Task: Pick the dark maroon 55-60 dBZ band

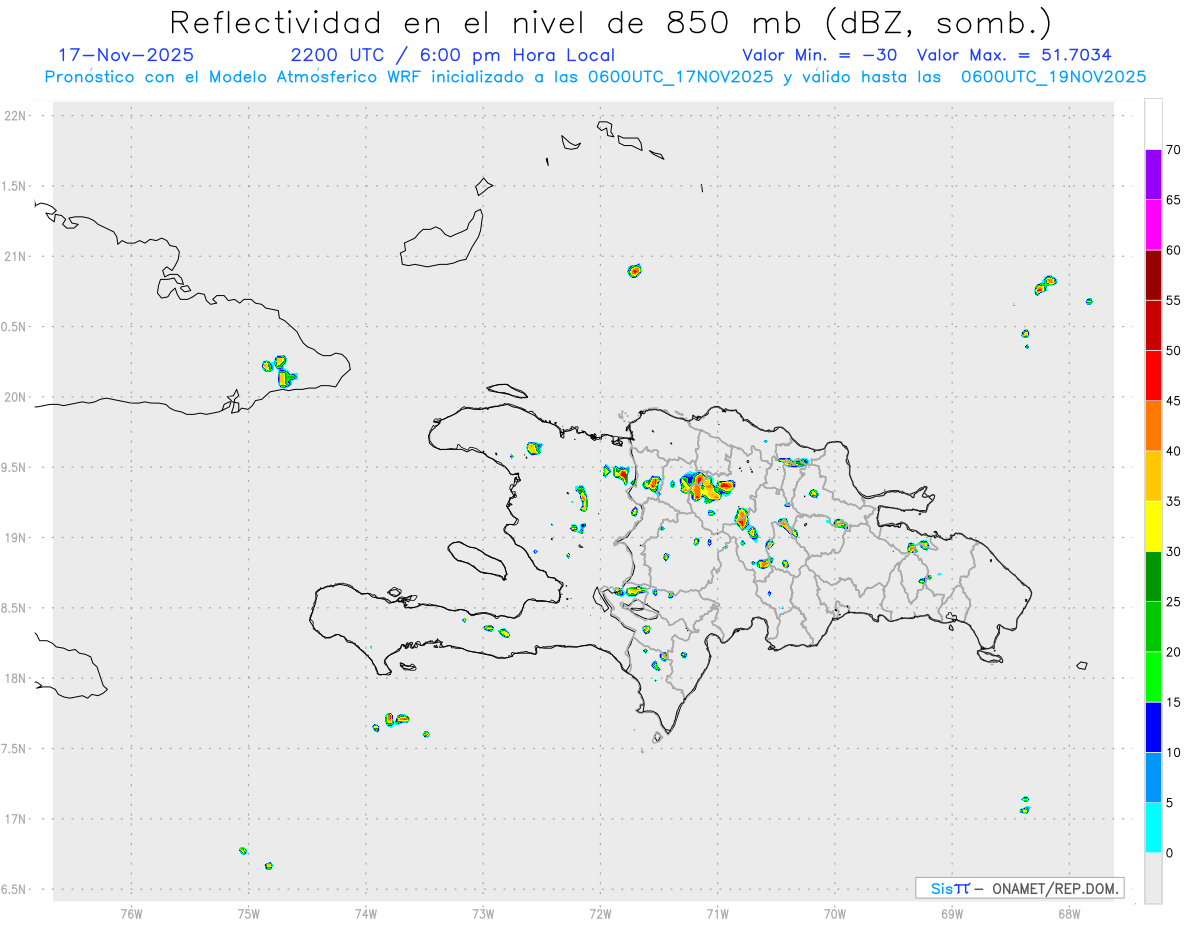Action: click(x=1153, y=275)
